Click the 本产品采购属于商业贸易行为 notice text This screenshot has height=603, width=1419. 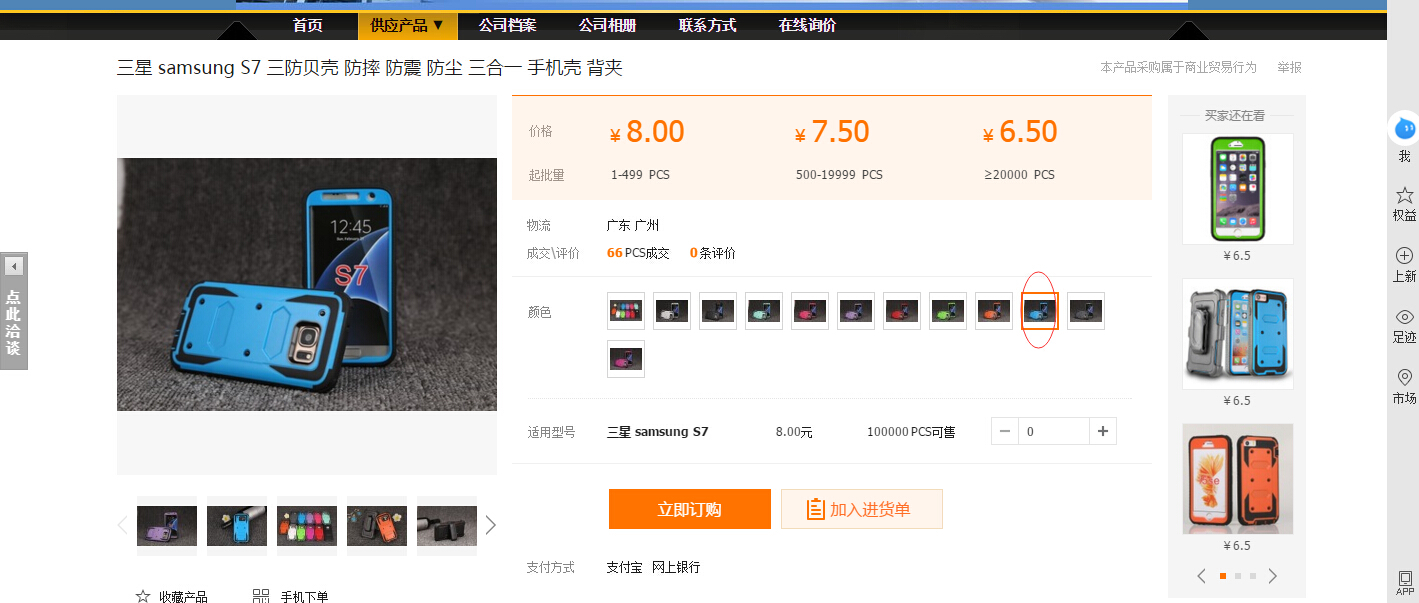(1178, 67)
